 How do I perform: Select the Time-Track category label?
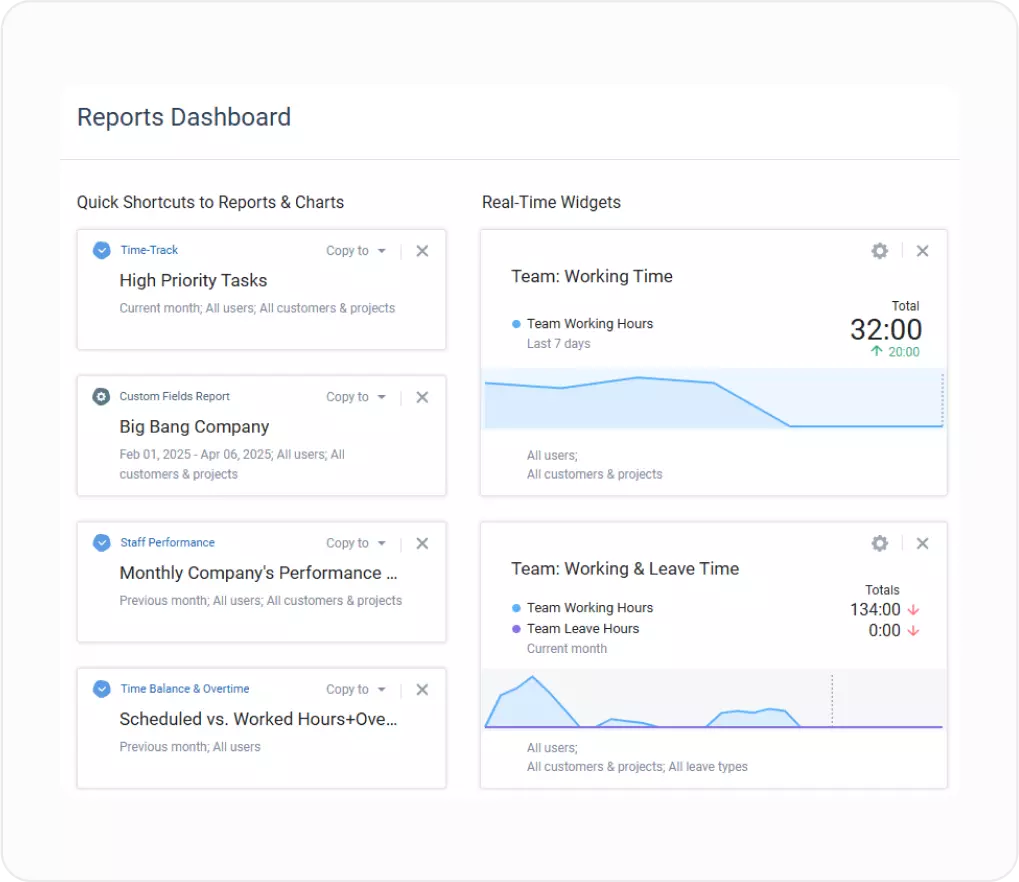147,250
